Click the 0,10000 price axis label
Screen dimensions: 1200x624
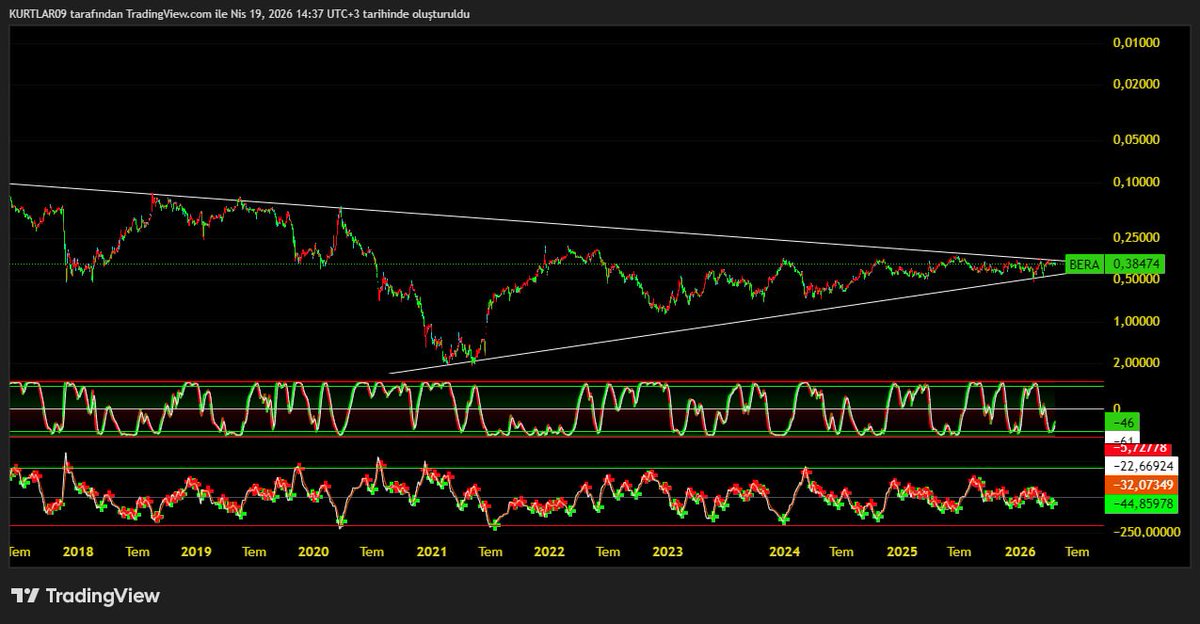point(1136,182)
